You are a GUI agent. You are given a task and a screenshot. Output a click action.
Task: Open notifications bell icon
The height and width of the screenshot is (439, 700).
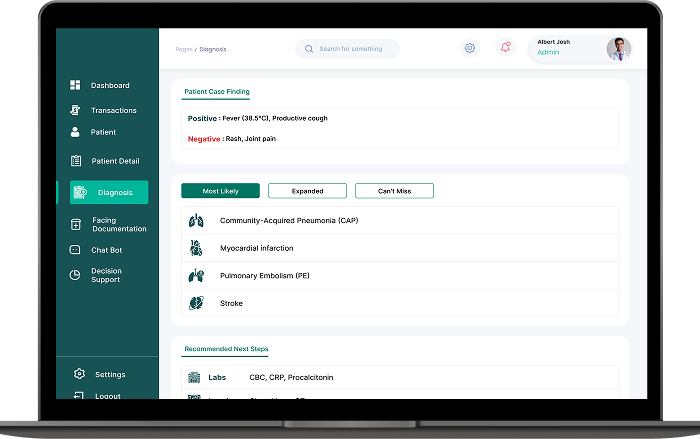[x=505, y=48]
